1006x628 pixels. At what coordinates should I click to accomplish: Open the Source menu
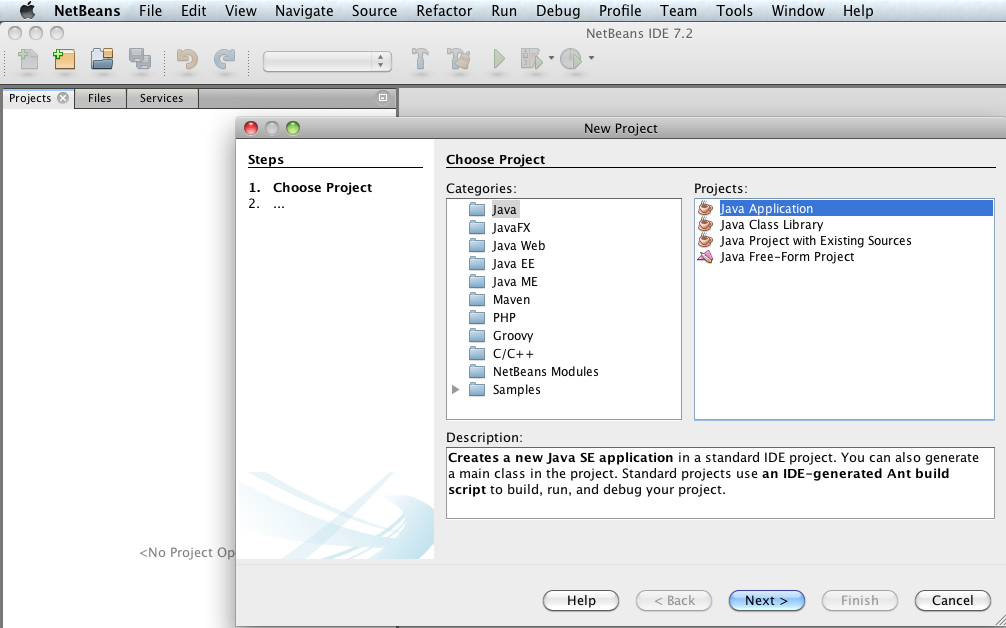point(374,11)
